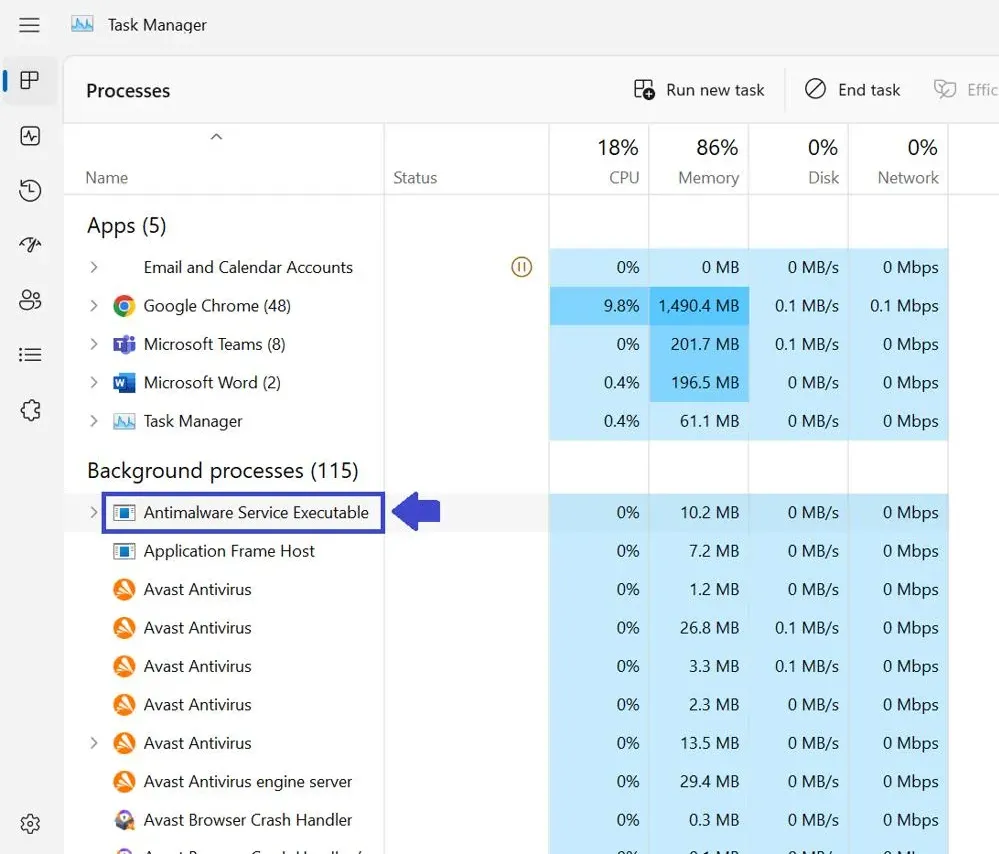Viewport: 999px width, 854px height.
Task: Open Task Manager settings gear
Action: point(30,823)
